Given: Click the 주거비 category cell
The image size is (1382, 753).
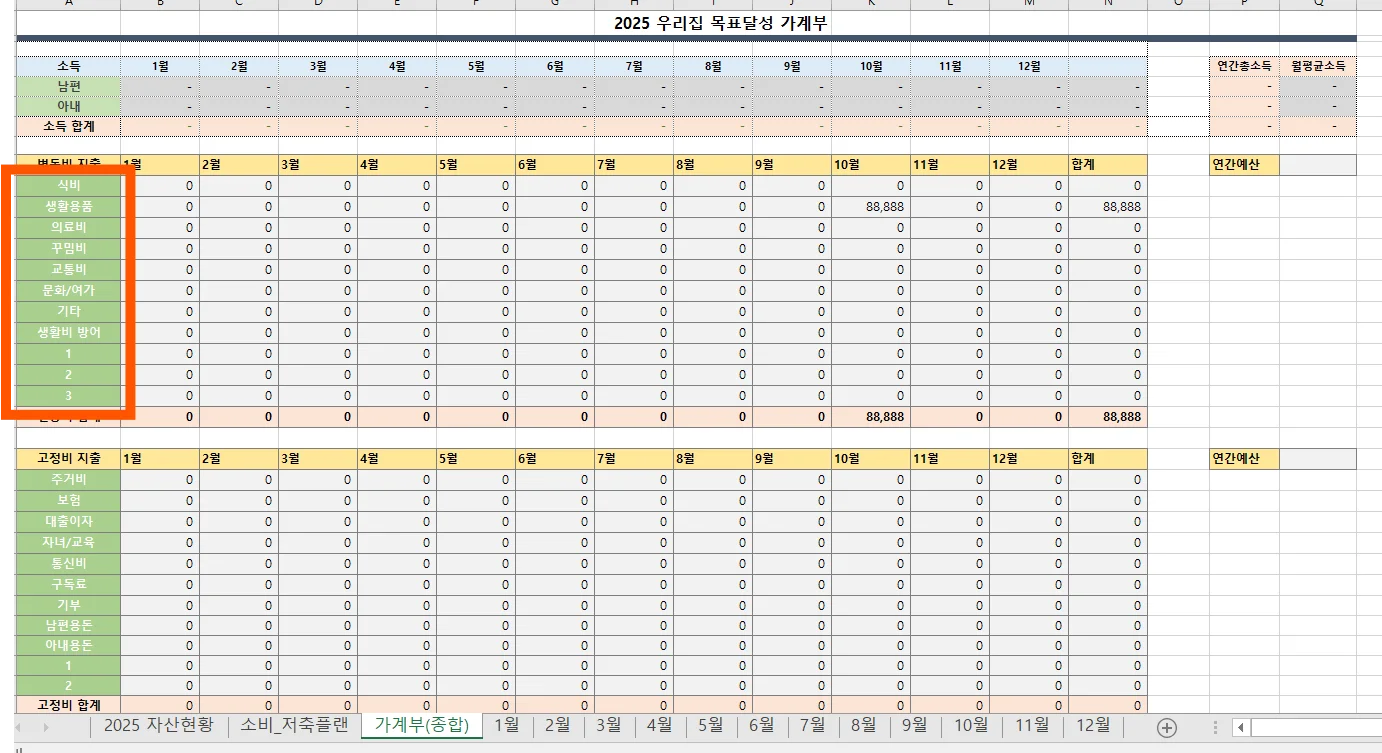Looking at the screenshot, I should click(x=68, y=479).
